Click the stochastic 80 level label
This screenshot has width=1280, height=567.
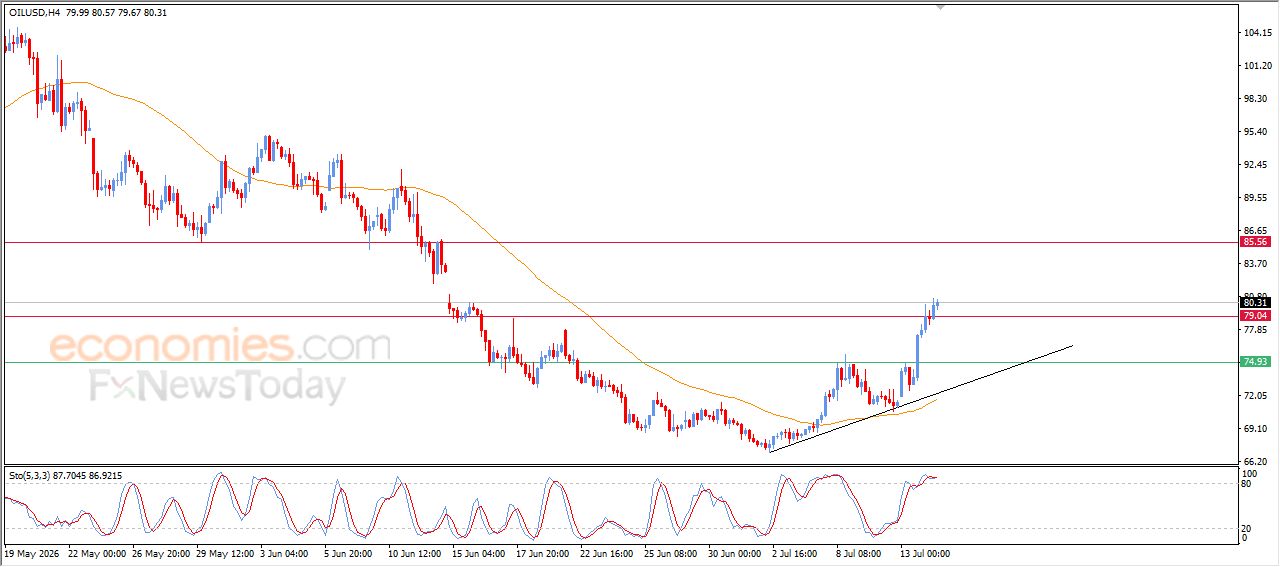pyautogui.click(x=1246, y=484)
